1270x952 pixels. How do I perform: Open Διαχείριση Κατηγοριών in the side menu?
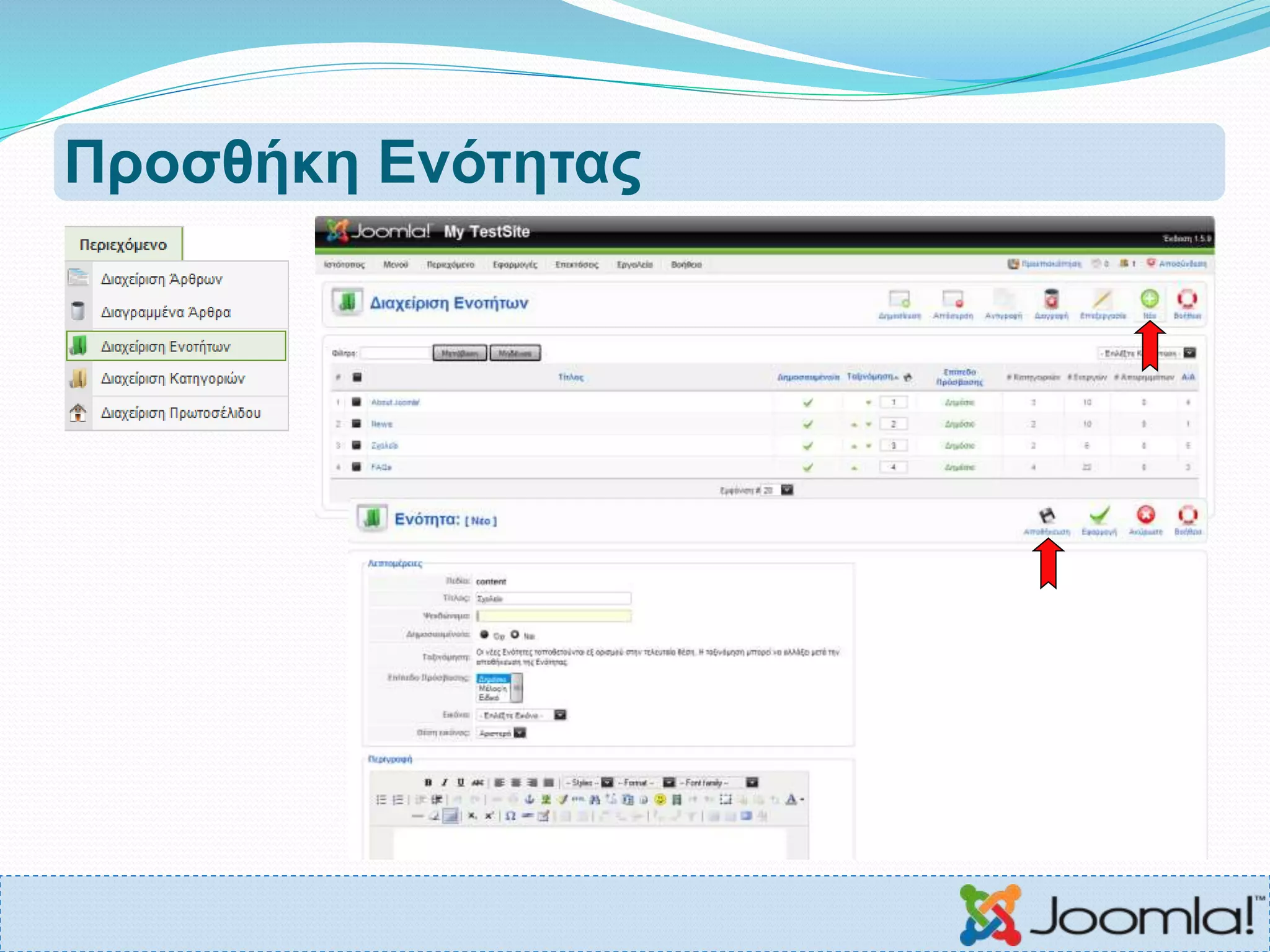(173, 379)
